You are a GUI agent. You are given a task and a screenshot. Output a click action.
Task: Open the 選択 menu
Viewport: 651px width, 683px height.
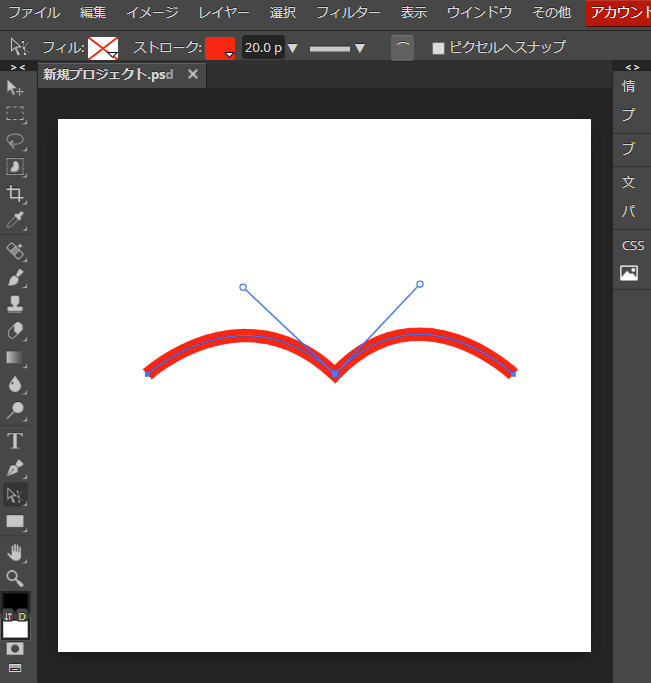(283, 12)
